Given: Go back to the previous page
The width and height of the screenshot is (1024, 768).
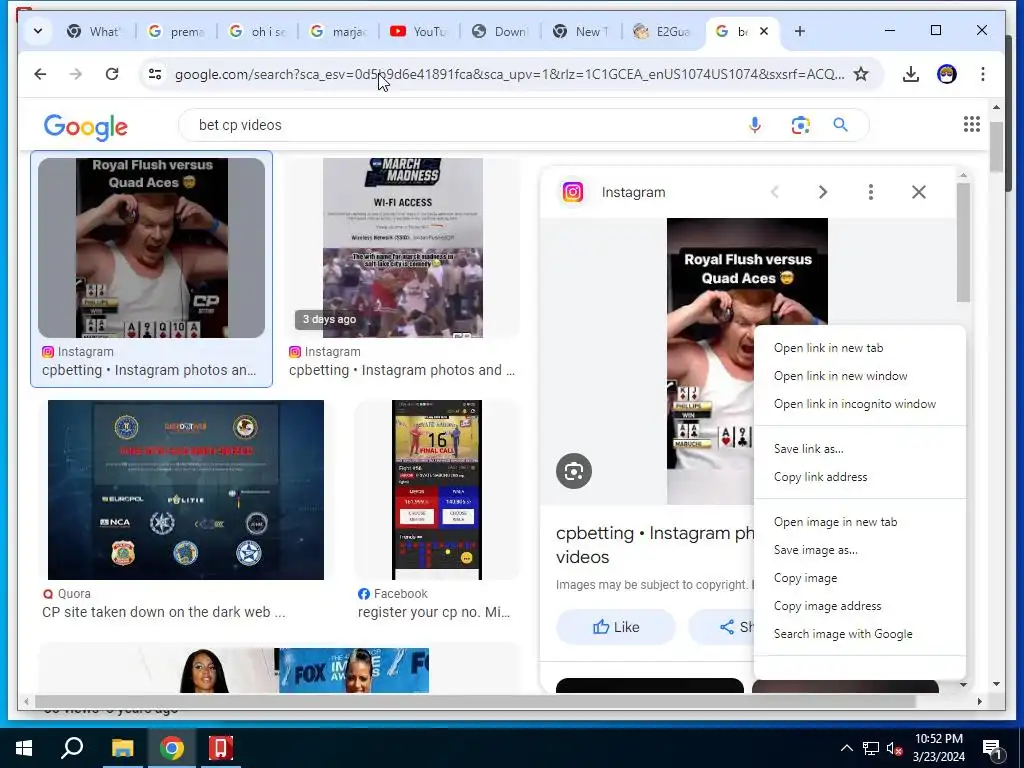Looking at the screenshot, I should (x=40, y=74).
